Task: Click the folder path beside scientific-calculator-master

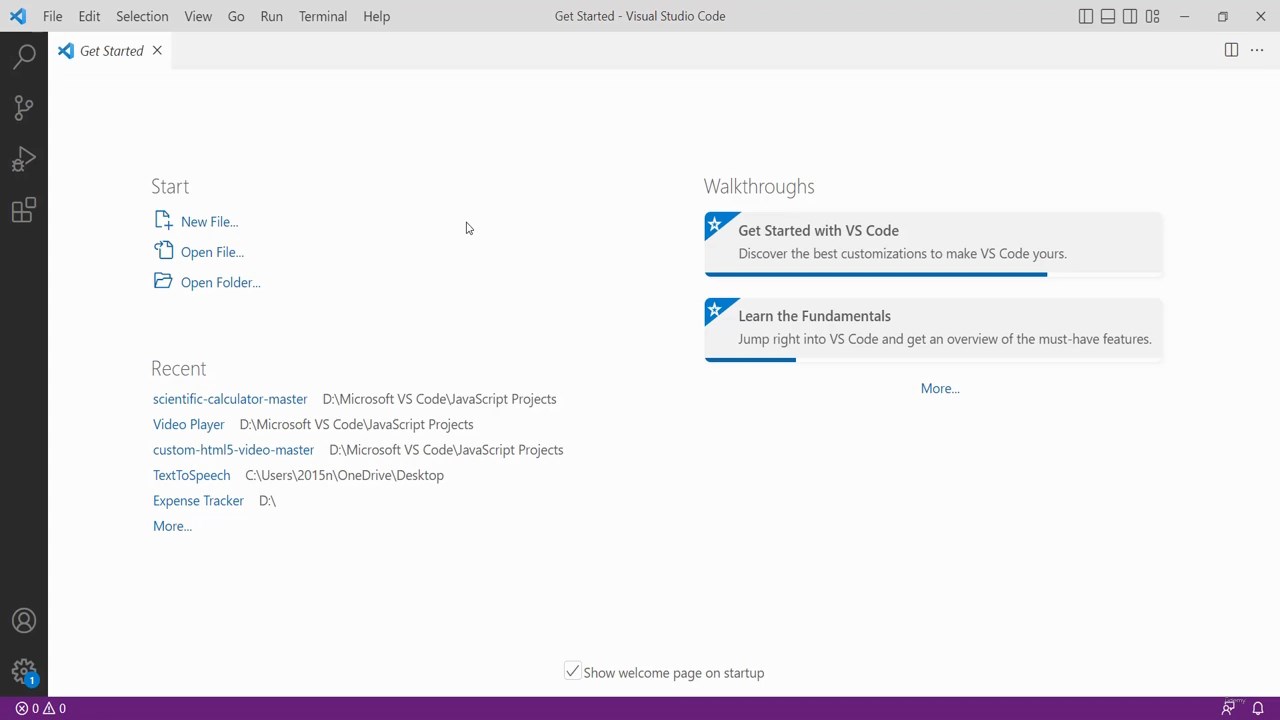Action: [439, 399]
